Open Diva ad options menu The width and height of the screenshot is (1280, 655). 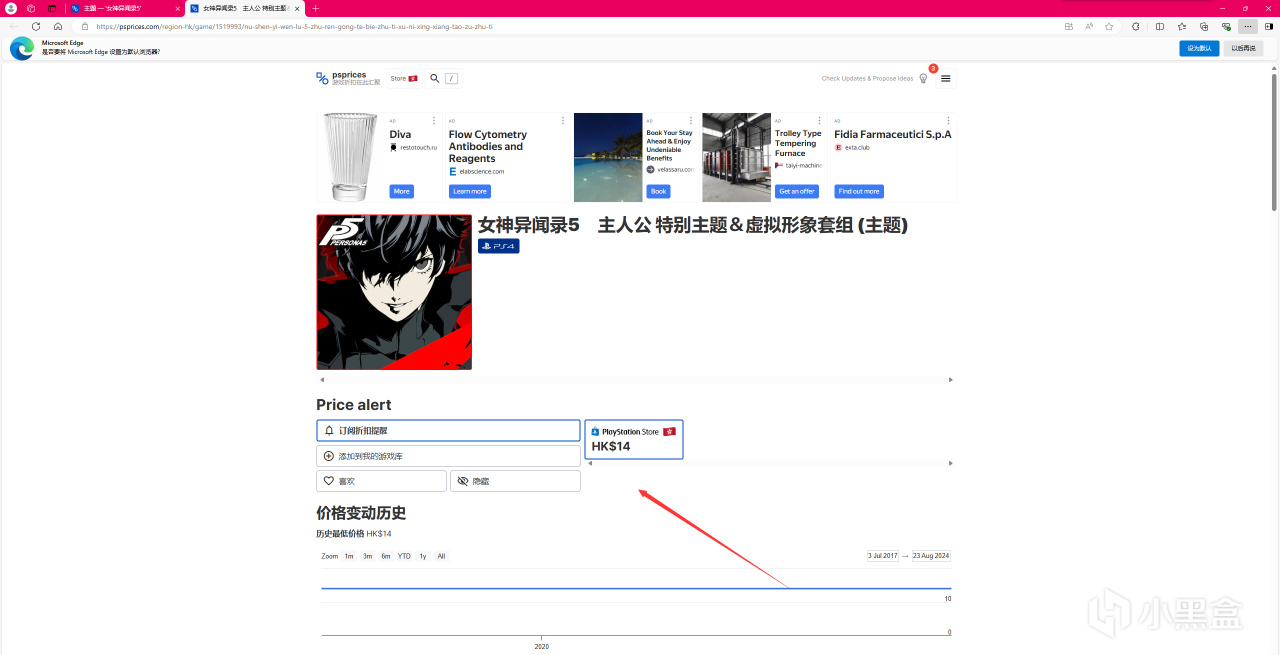coord(434,121)
